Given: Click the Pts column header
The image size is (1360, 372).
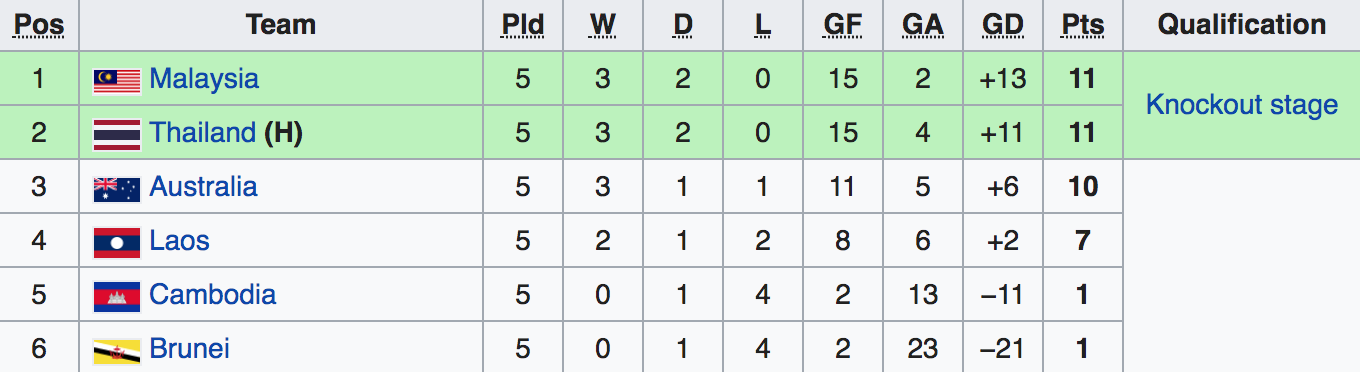Looking at the screenshot, I should tap(1083, 25).
